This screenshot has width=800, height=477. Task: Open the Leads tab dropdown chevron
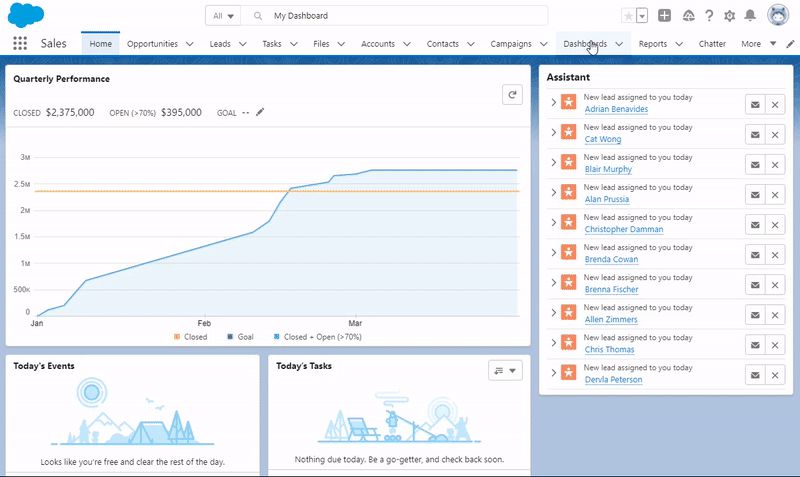243,44
